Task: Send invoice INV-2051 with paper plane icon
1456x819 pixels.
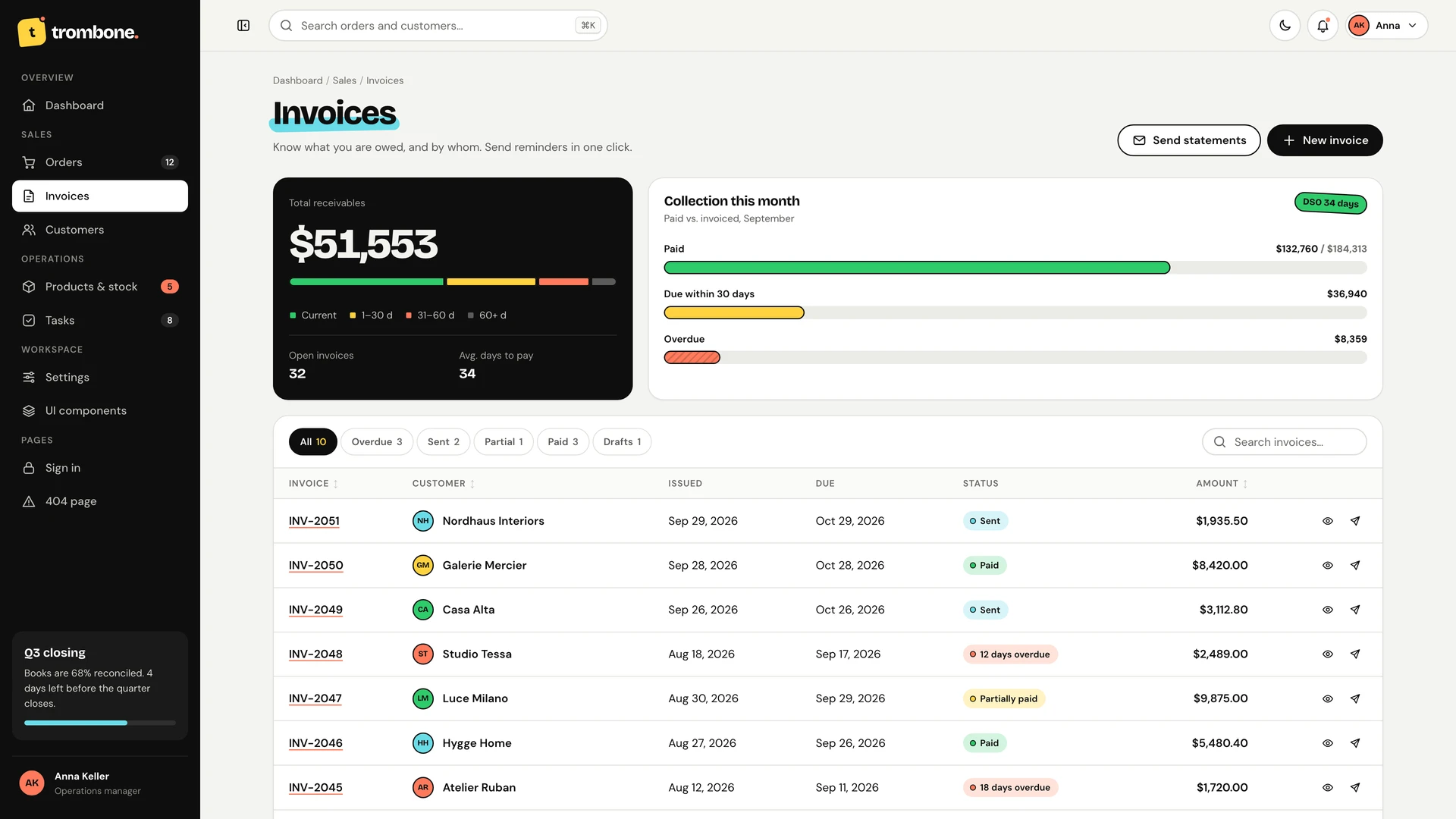Action: coord(1354,521)
